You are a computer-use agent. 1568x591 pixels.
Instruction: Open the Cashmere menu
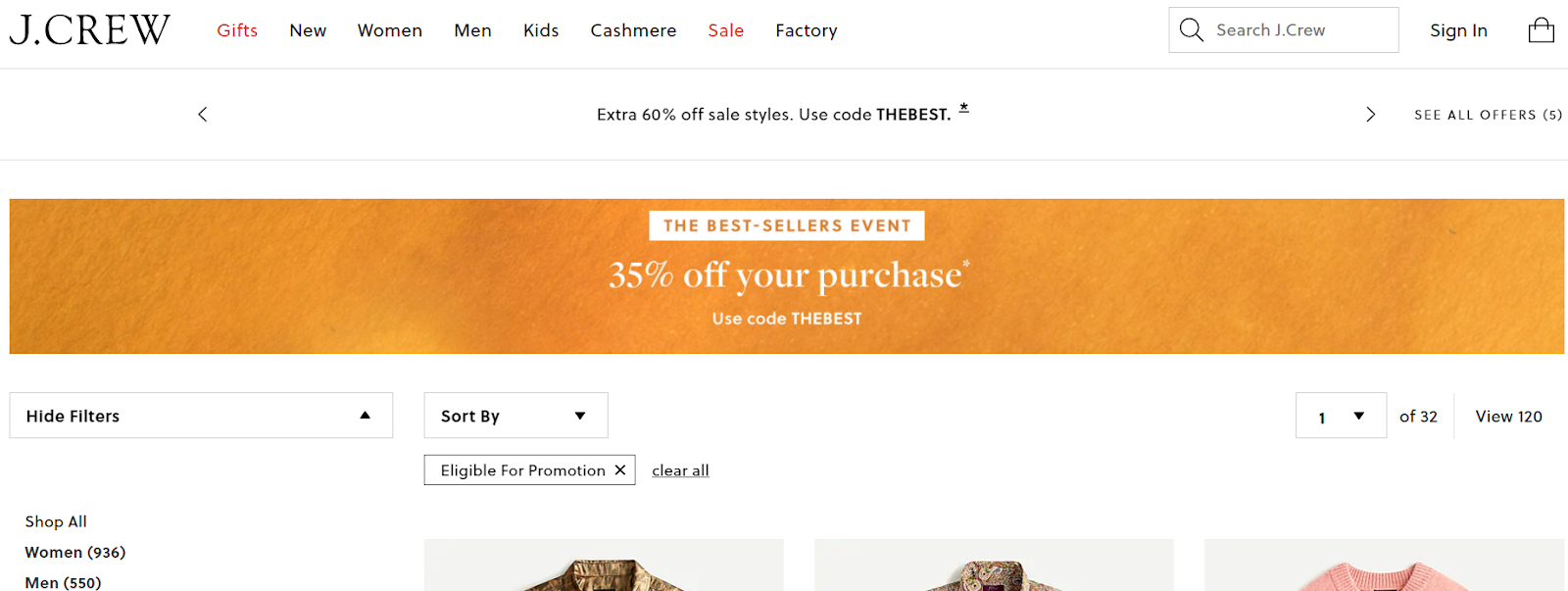coord(633,30)
